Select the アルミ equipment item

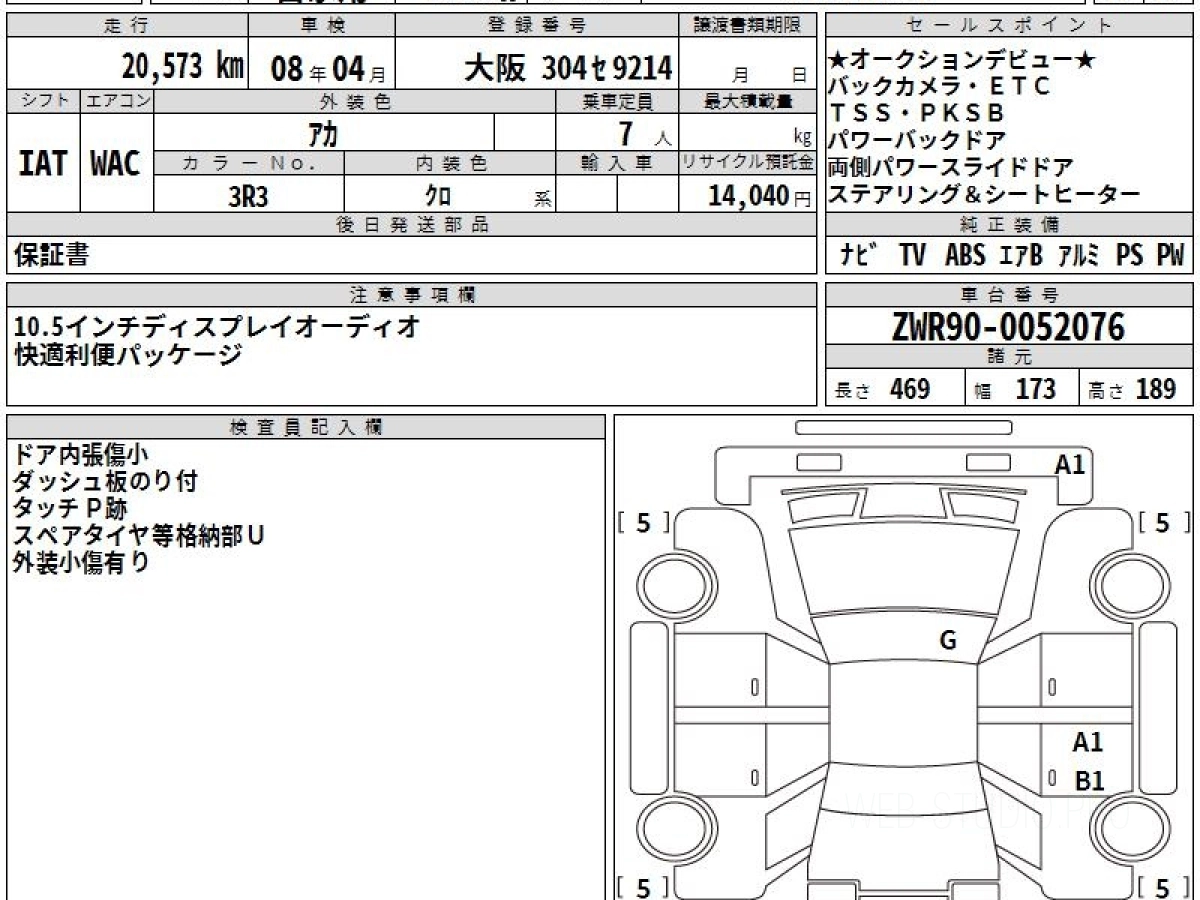[1079, 256]
